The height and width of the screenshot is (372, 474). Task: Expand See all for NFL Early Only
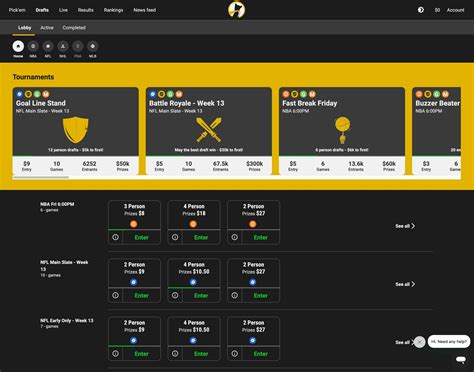point(404,342)
